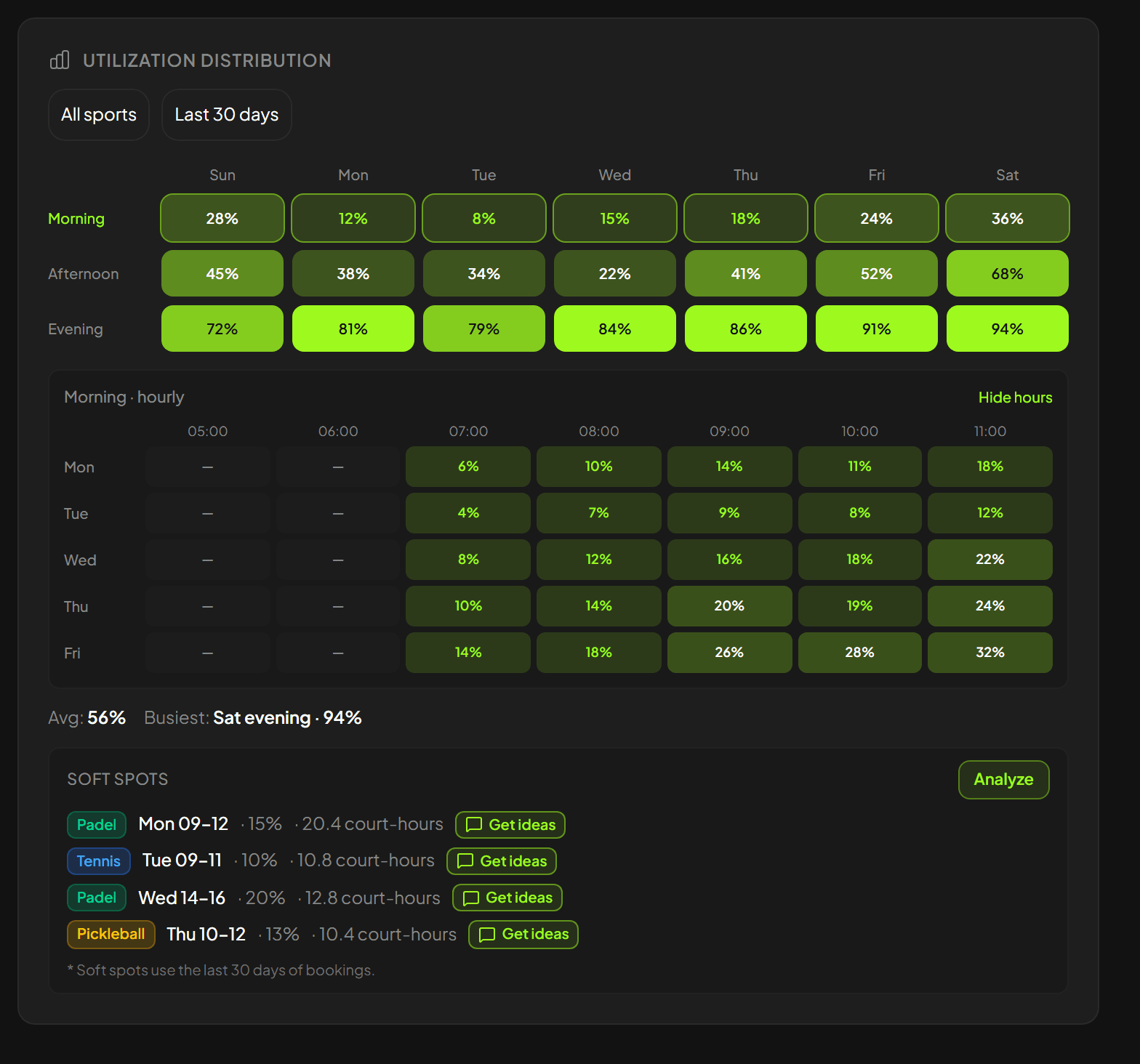Open the All sports filter dropdown
Screen dimensions: 1140x1064
click(x=99, y=115)
